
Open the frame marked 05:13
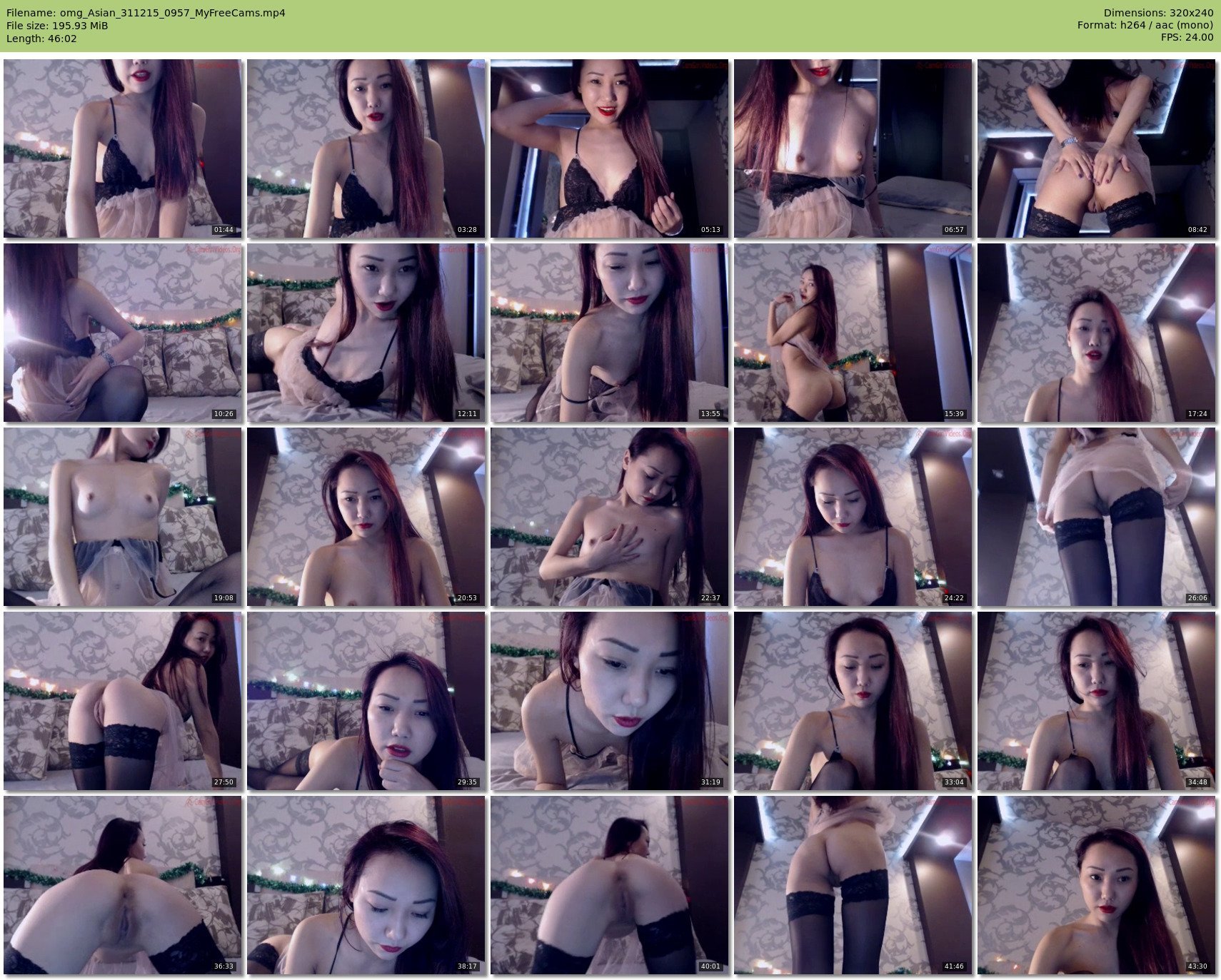pos(609,148)
